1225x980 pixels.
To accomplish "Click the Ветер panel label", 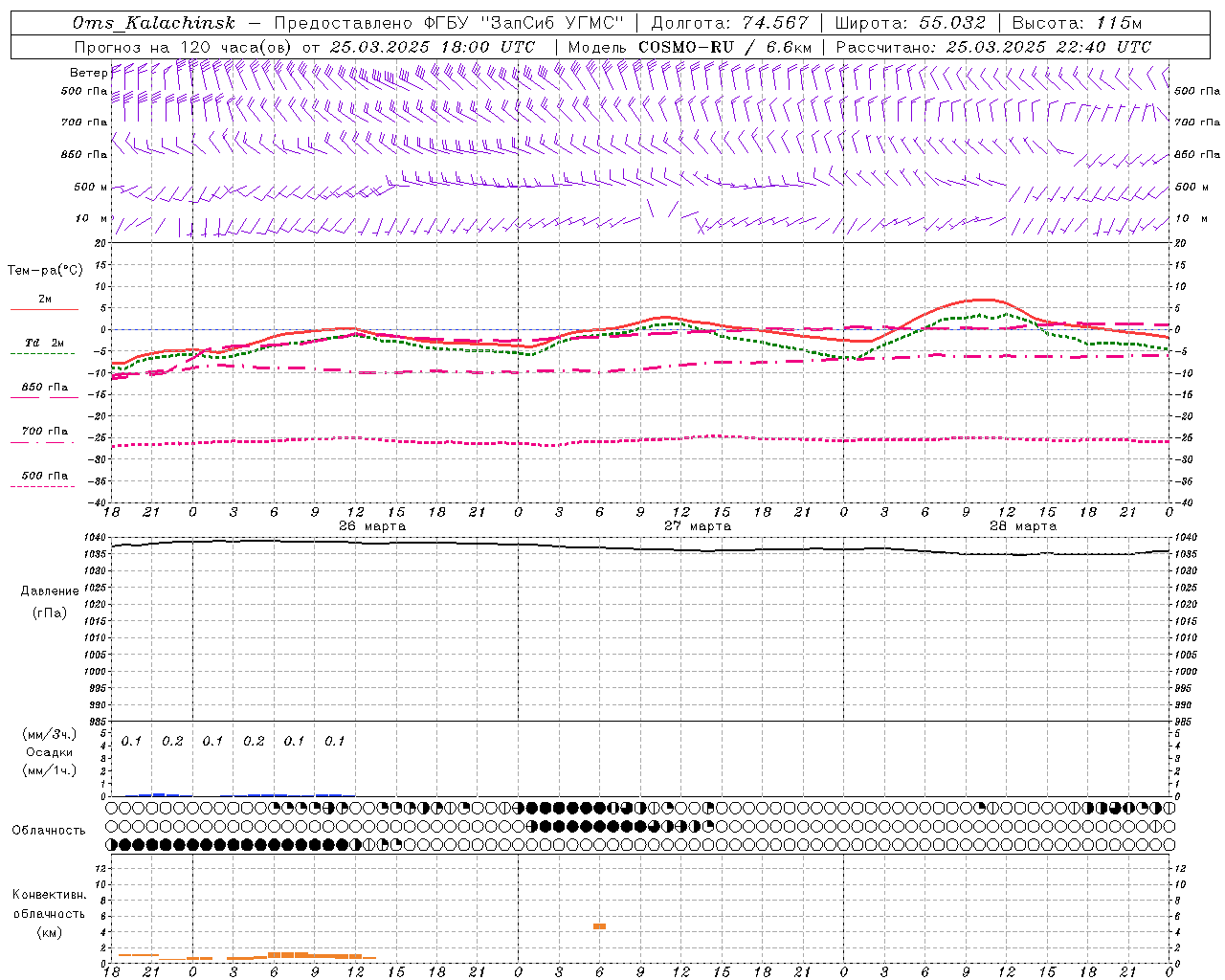I will pyautogui.click(x=88, y=73).
